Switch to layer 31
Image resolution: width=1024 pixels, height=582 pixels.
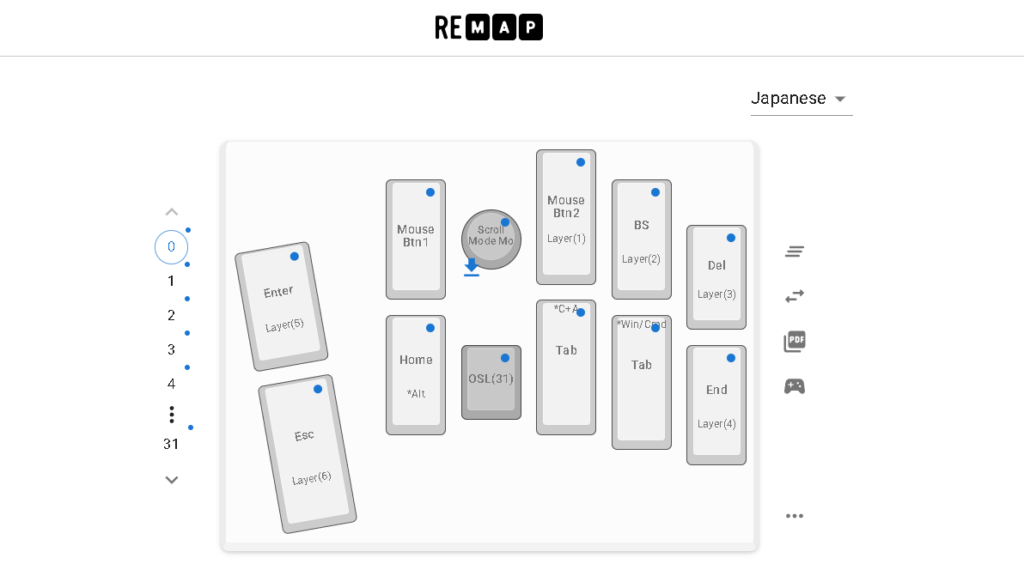[171, 444]
